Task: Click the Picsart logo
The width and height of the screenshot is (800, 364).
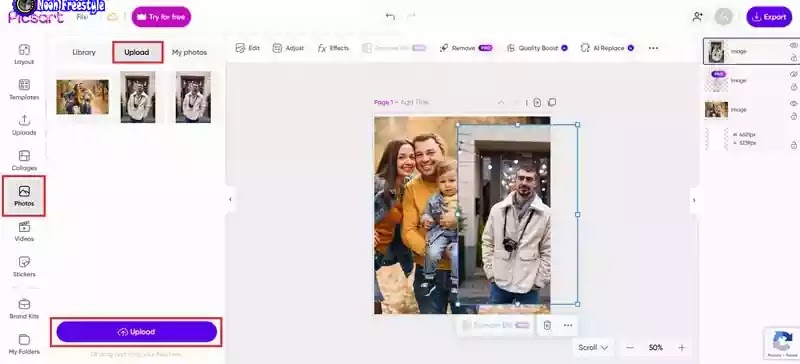Action: click(x=36, y=17)
